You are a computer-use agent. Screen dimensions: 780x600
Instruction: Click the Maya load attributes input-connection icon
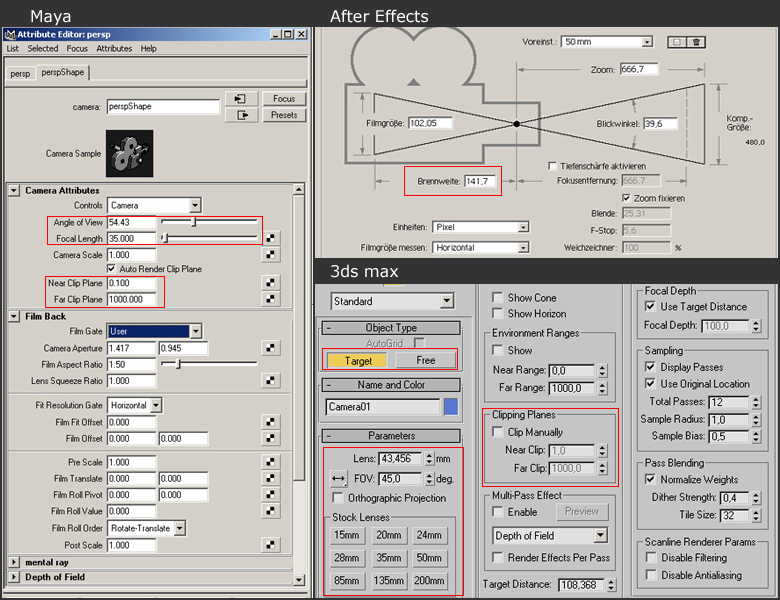(x=241, y=99)
